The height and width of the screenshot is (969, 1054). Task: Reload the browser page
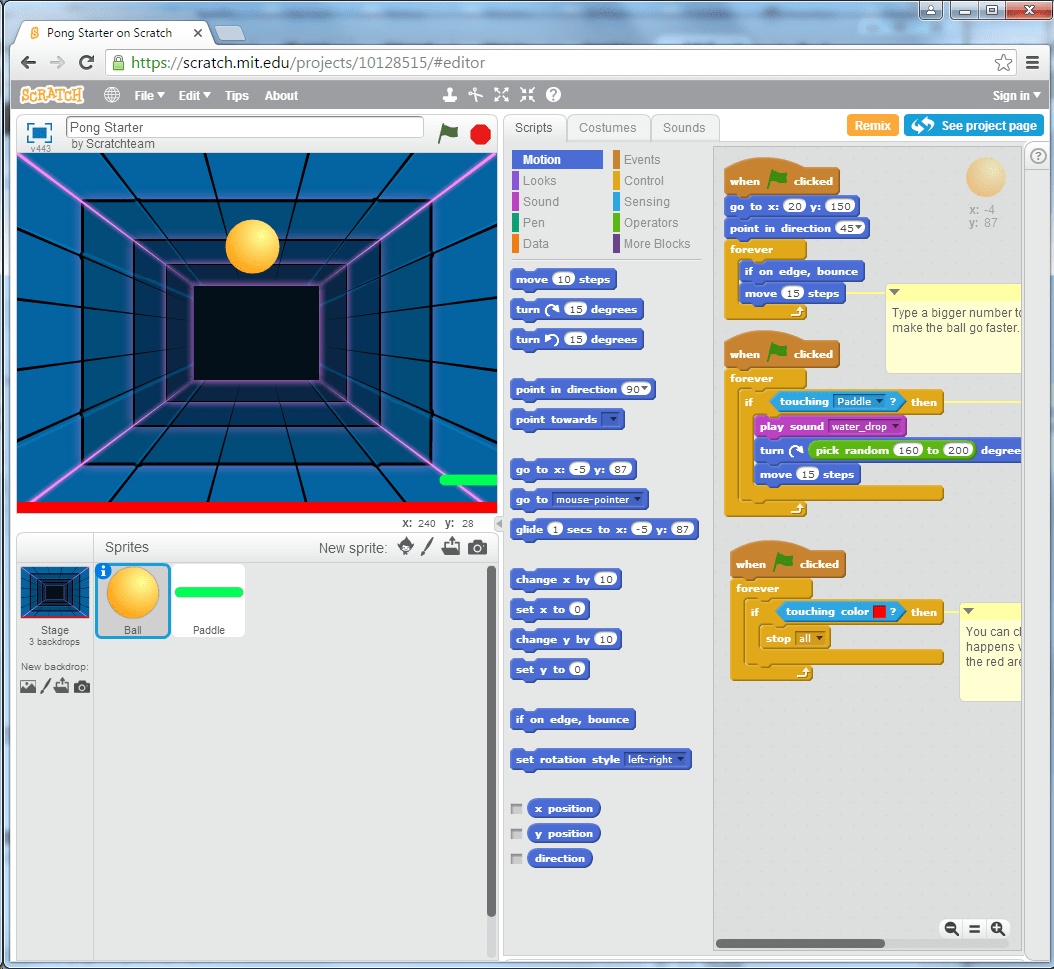pyautogui.click(x=86, y=62)
